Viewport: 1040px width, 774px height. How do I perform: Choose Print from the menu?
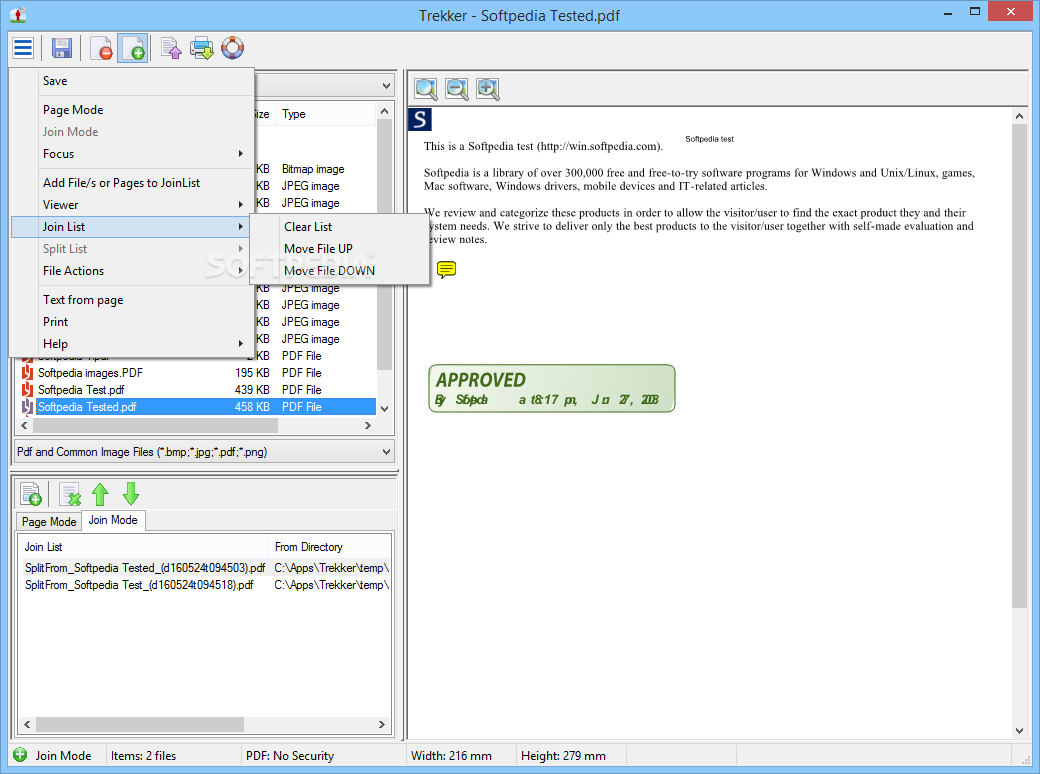pos(132,322)
